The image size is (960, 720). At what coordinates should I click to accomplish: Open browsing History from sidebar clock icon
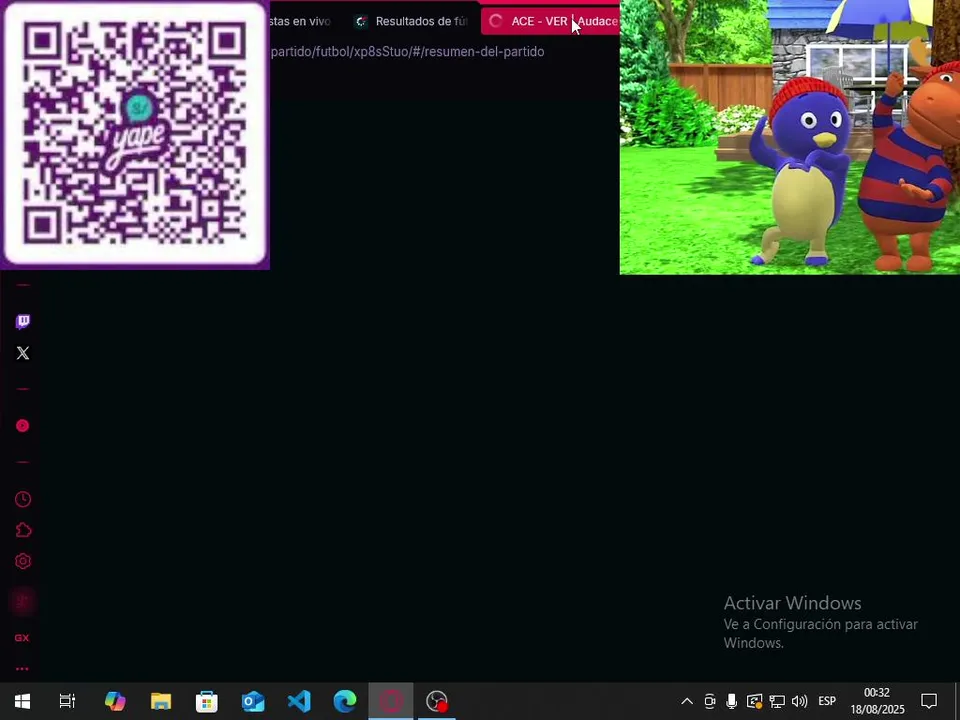tap(23, 500)
